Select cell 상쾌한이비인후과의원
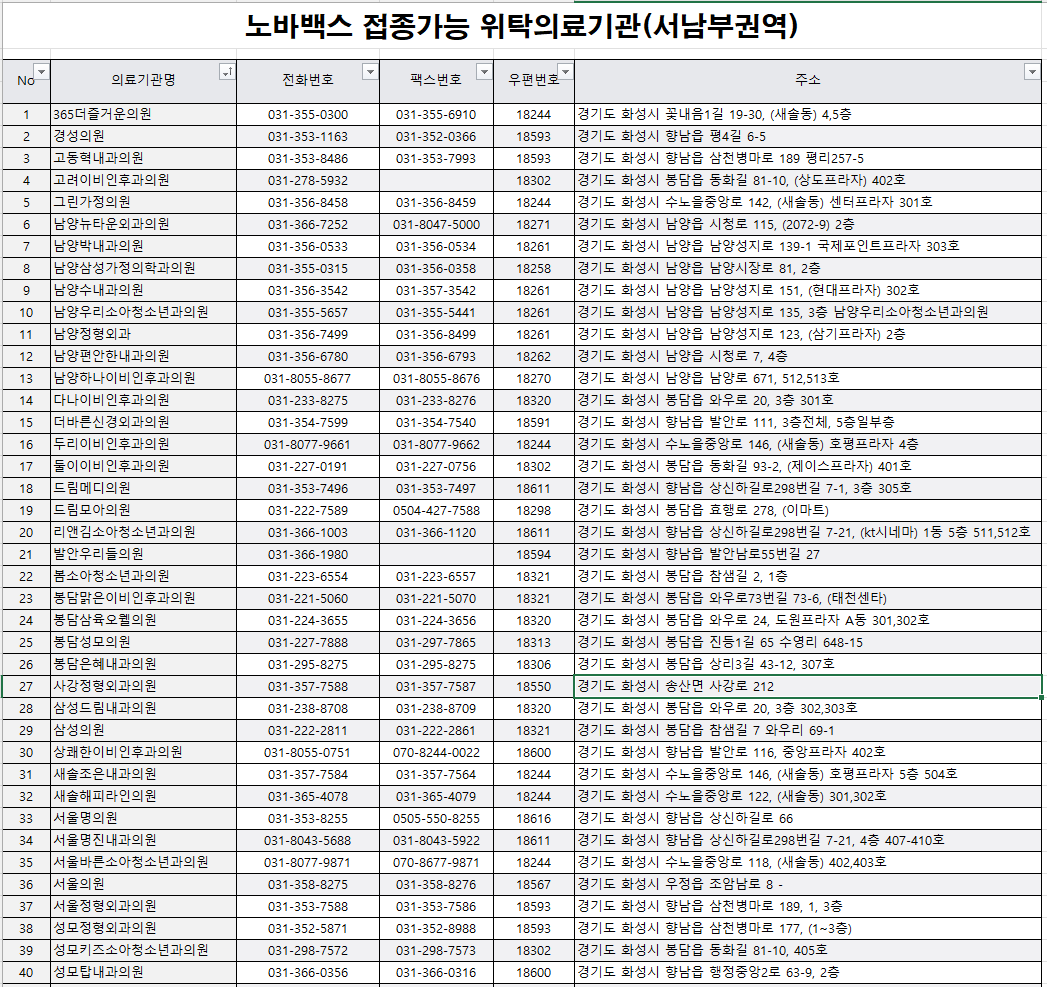The image size is (1047, 987). (x=144, y=753)
